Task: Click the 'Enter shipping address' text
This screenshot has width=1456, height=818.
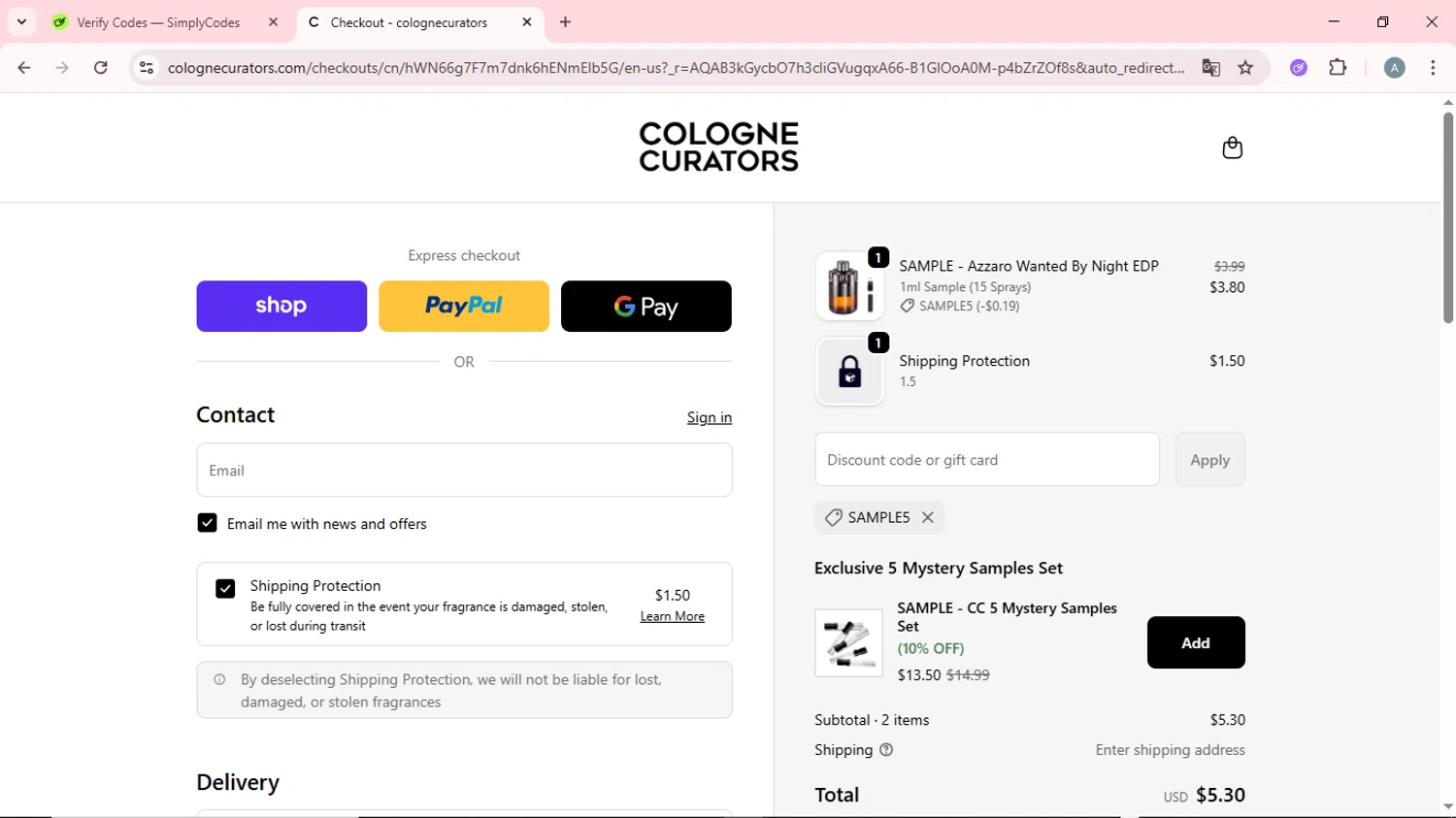Action: (1170, 750)
